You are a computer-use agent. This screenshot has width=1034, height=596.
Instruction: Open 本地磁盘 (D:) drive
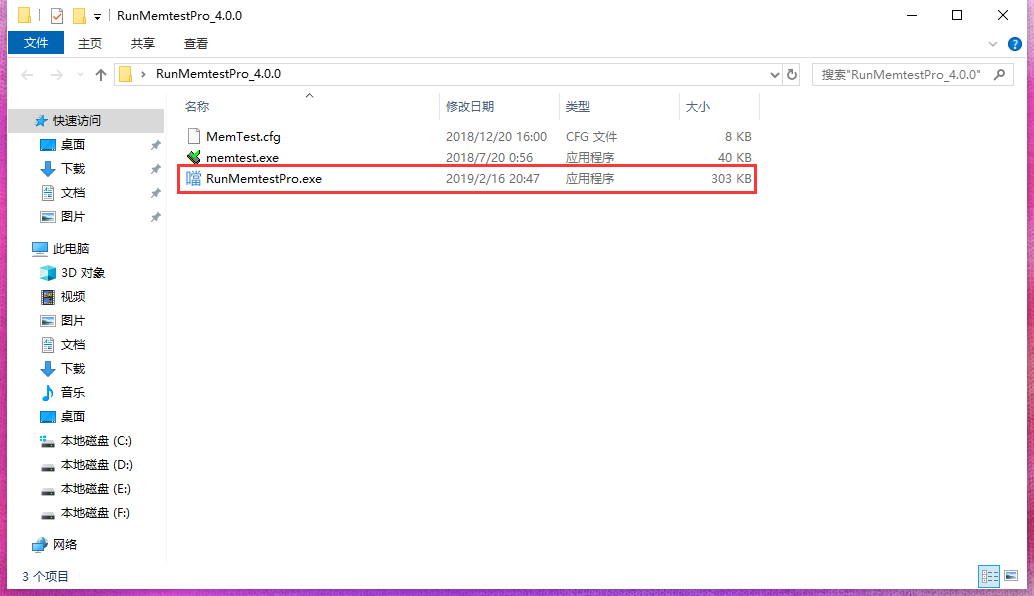tap(96, 465)
